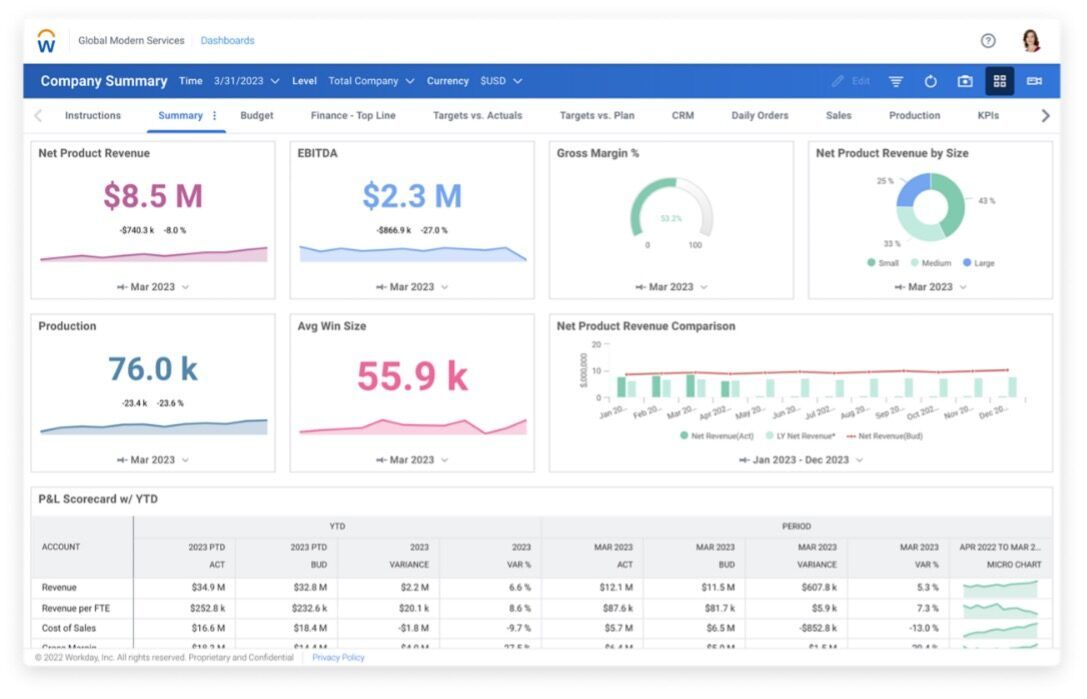Toggle Small legend in size chart
Viewport: 1087px width, 699px height.
(x=882, y=264)
